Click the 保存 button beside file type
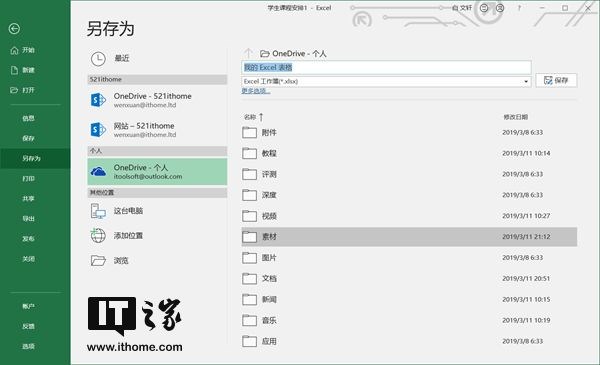 pyautogui.click(x=556, y=80)
